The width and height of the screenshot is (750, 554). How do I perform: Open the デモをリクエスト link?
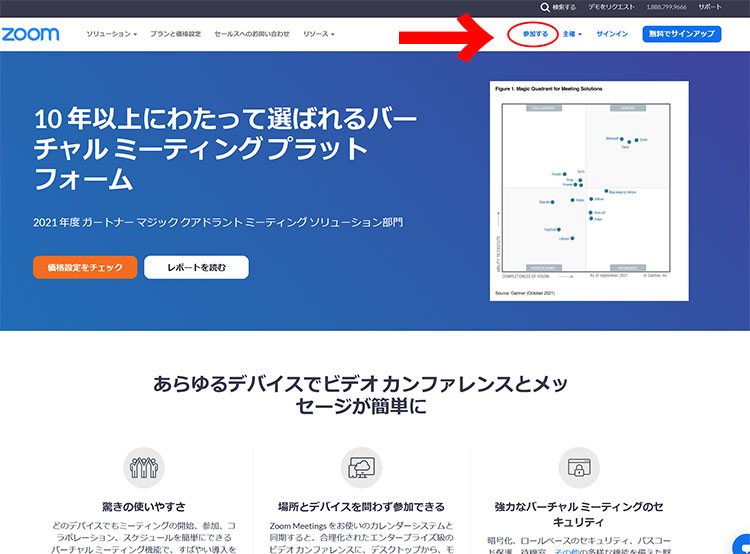(609, 7)
